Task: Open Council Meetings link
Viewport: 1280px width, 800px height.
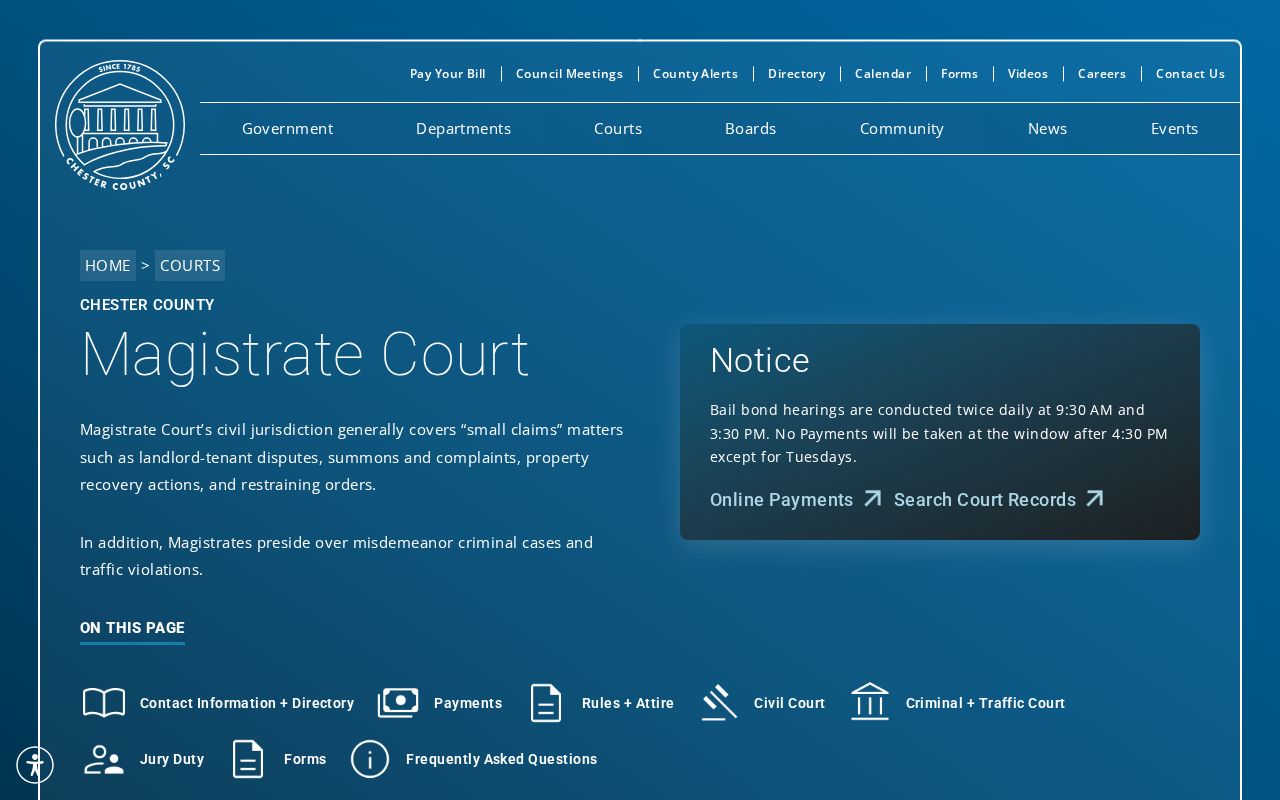Action: tap(569, 74)
